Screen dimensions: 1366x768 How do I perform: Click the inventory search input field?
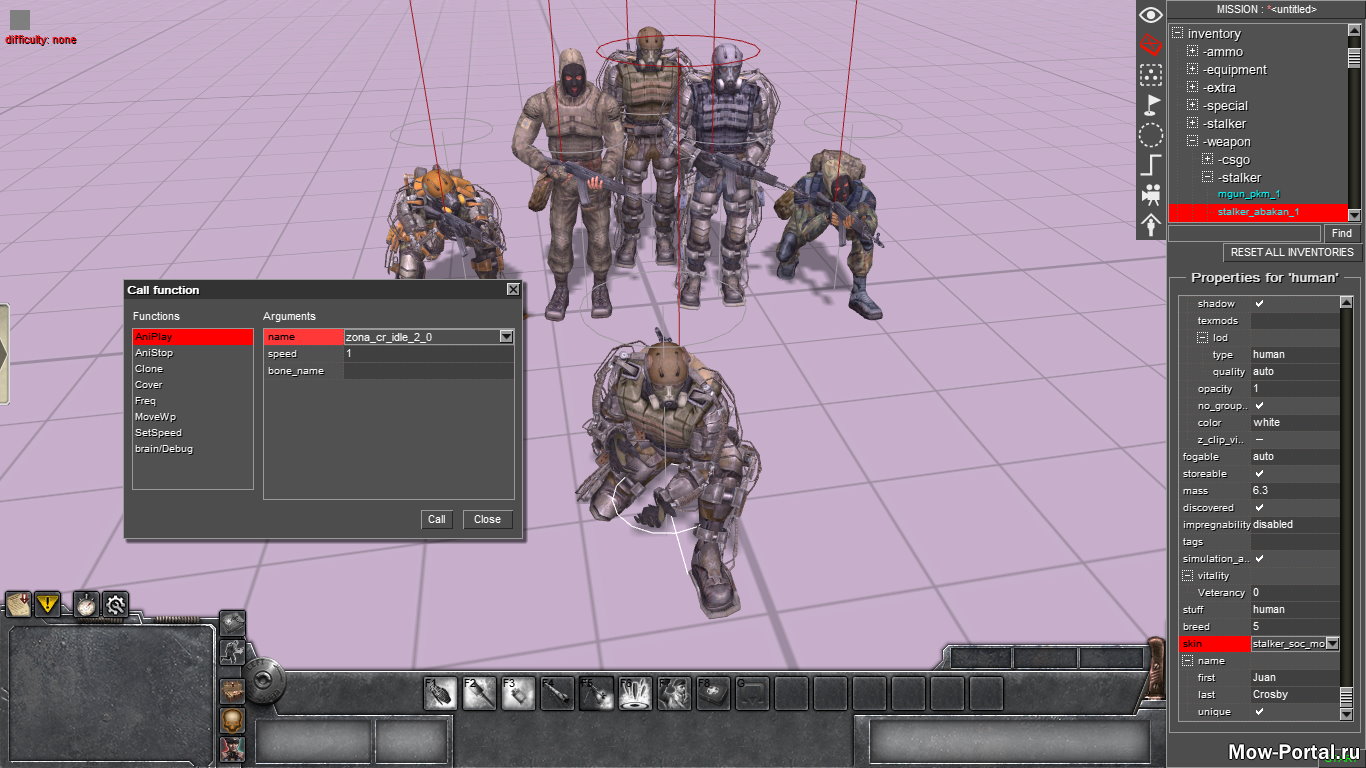(x=1244, y=233)
